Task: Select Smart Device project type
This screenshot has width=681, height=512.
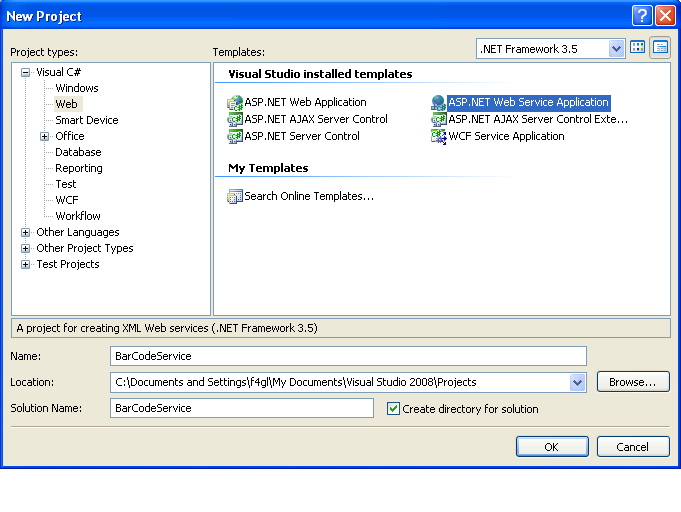Action: 87,120
